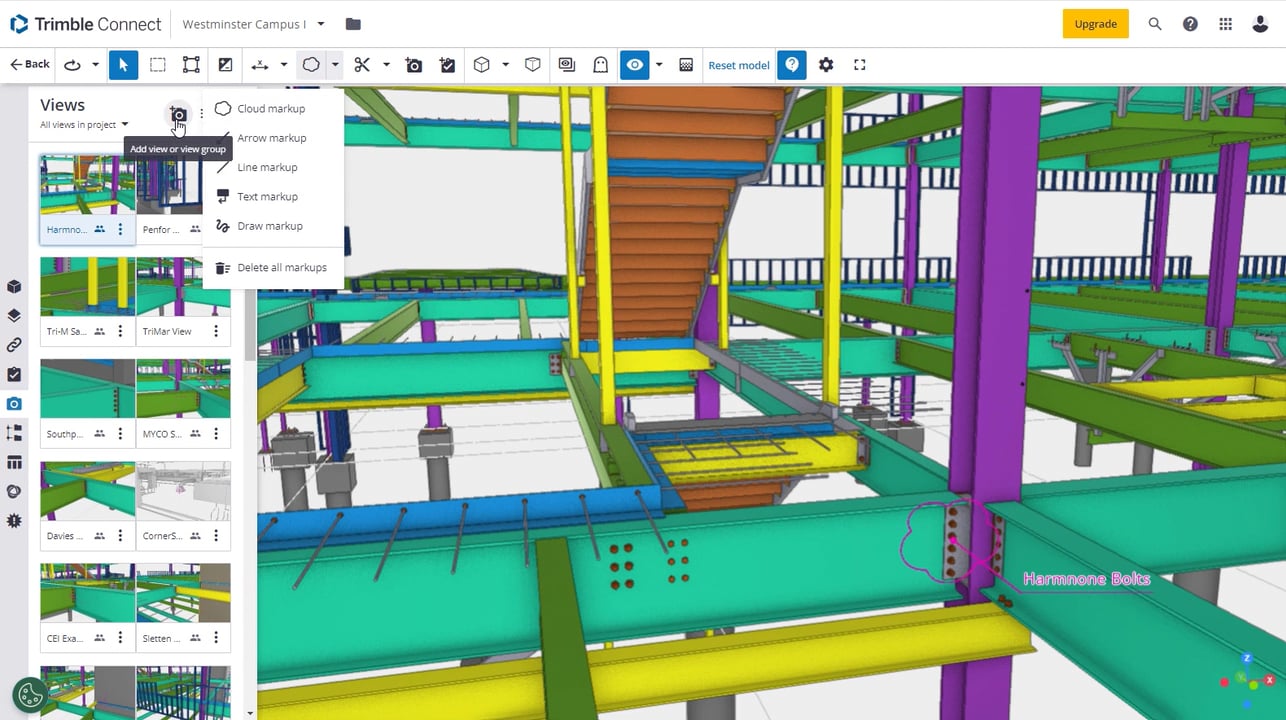Viewport: 1286px width, 720px height.
Task: Open the visibility options dropdown arrow
Action: (x=659, y=65)
